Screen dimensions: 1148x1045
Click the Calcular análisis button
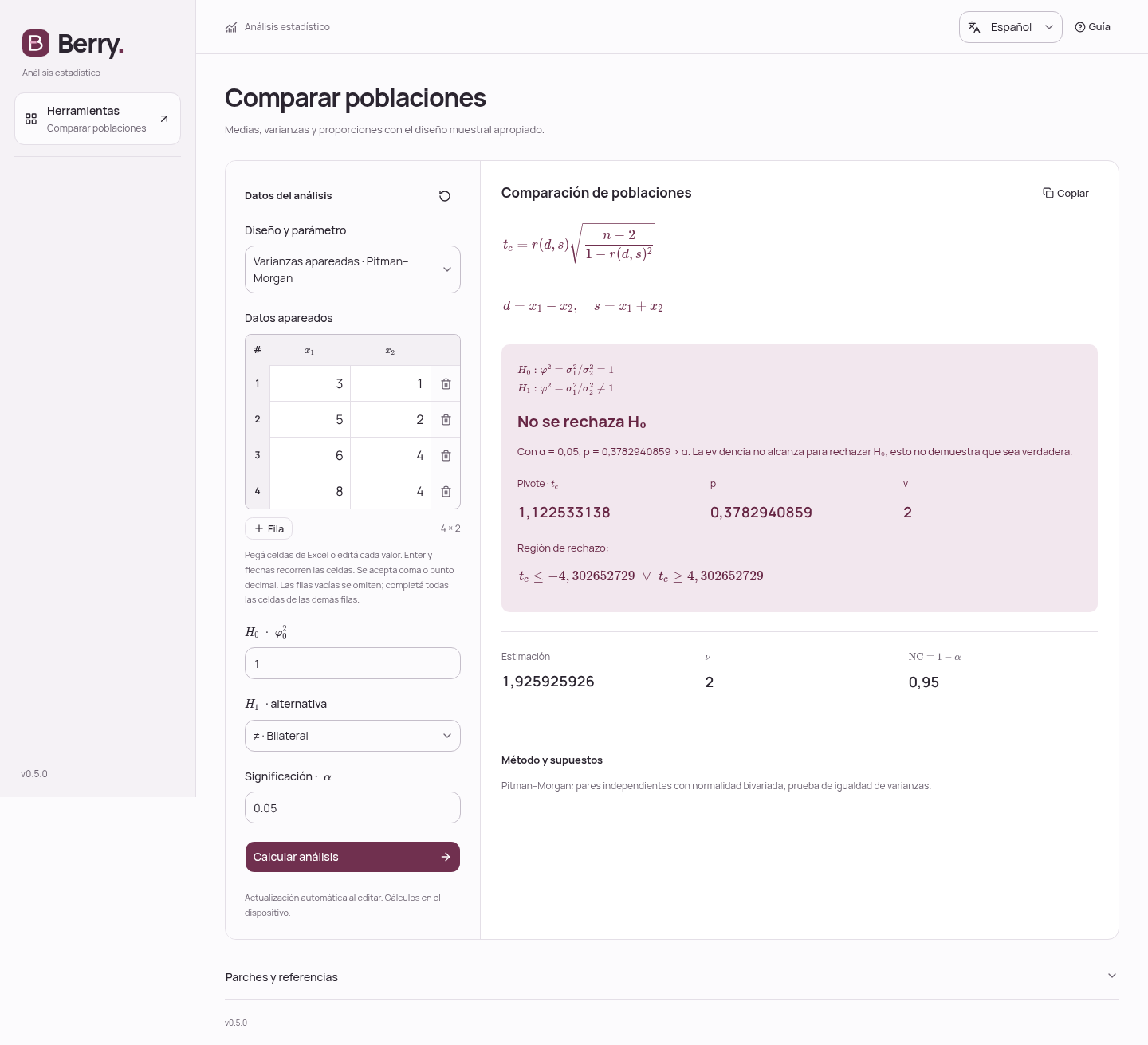coord(352,857)
